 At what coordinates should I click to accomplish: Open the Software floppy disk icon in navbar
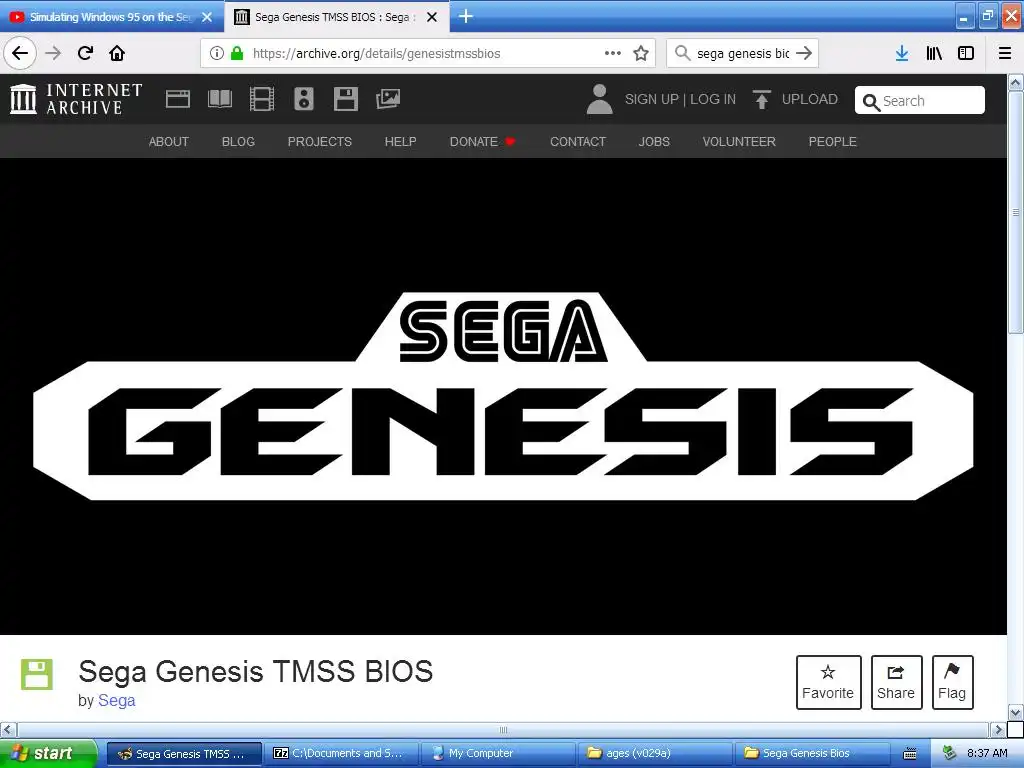[345, 99]
